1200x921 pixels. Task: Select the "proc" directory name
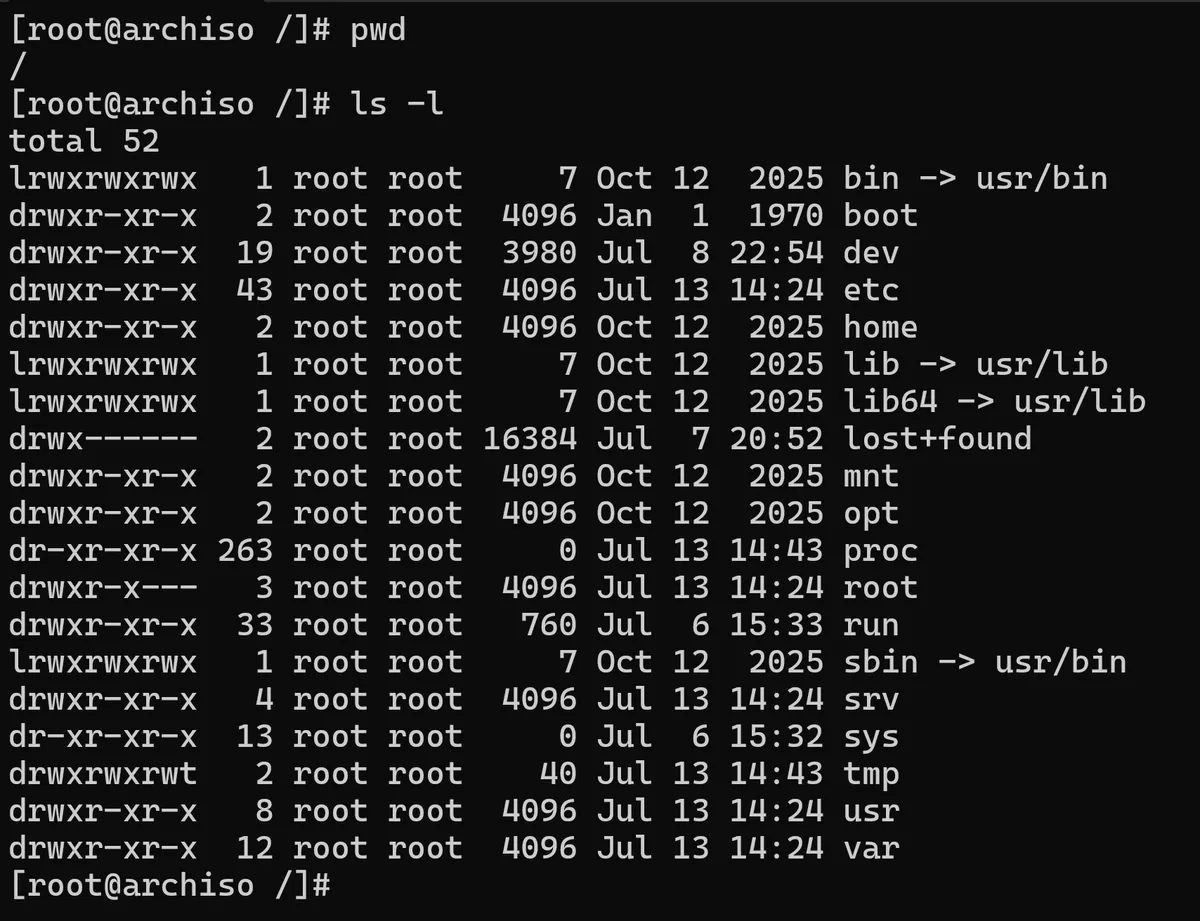(x=880, y=551)
